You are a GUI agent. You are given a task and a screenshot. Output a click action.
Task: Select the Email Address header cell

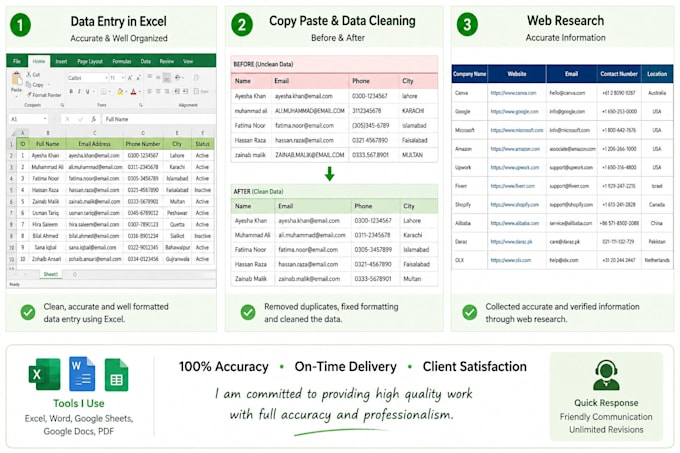(95, 143)
